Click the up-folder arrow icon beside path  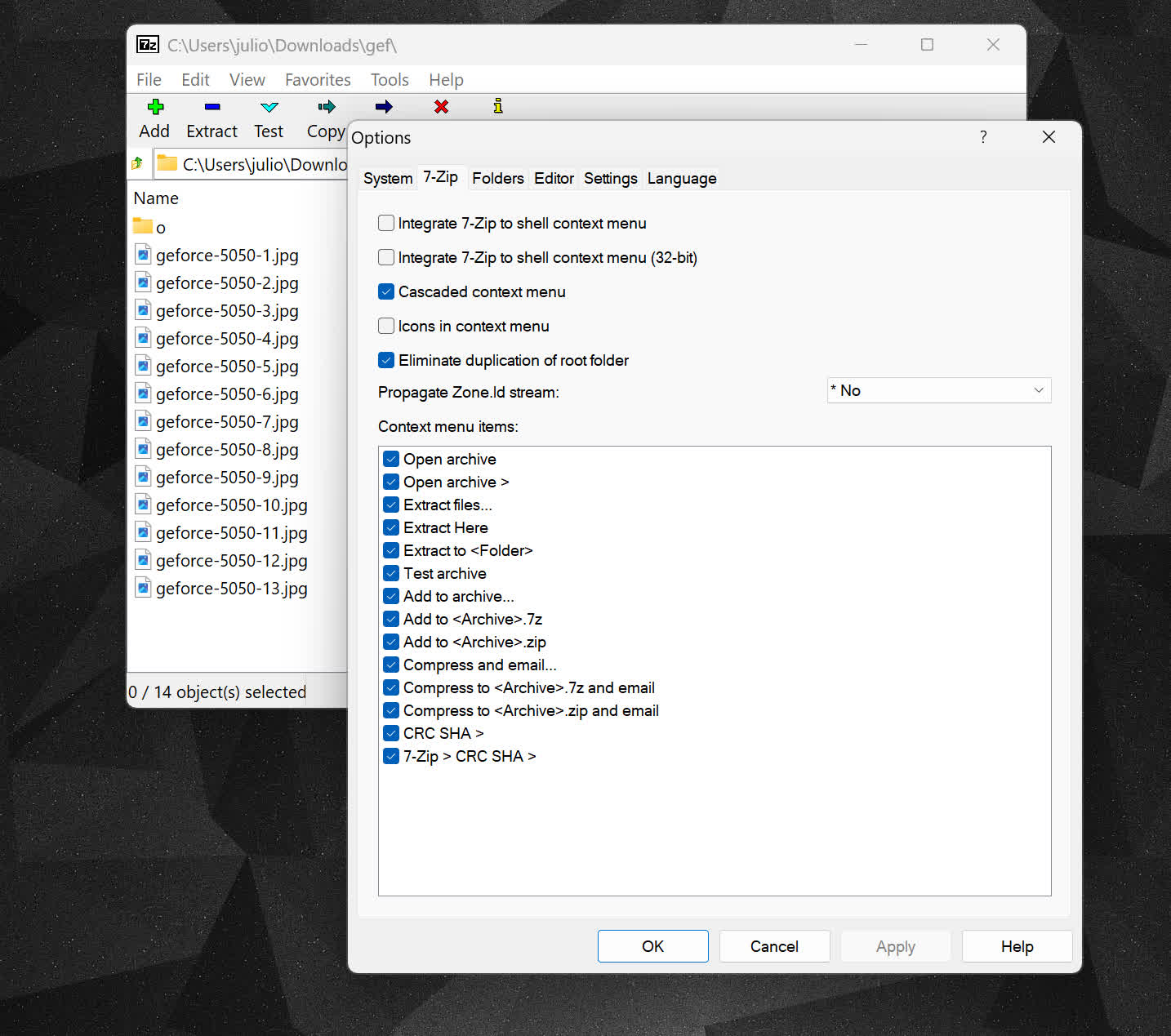click(137, 163)
